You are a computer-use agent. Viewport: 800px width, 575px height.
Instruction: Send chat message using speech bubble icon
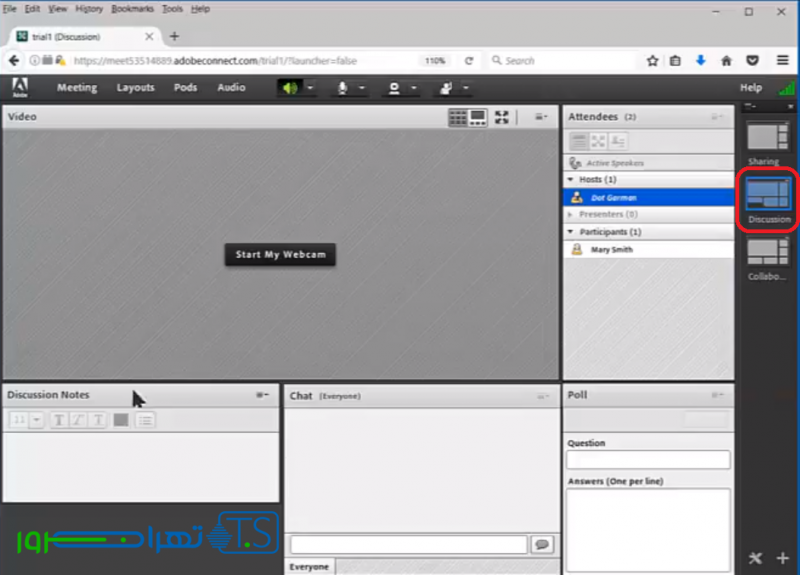tap(542, 544)
